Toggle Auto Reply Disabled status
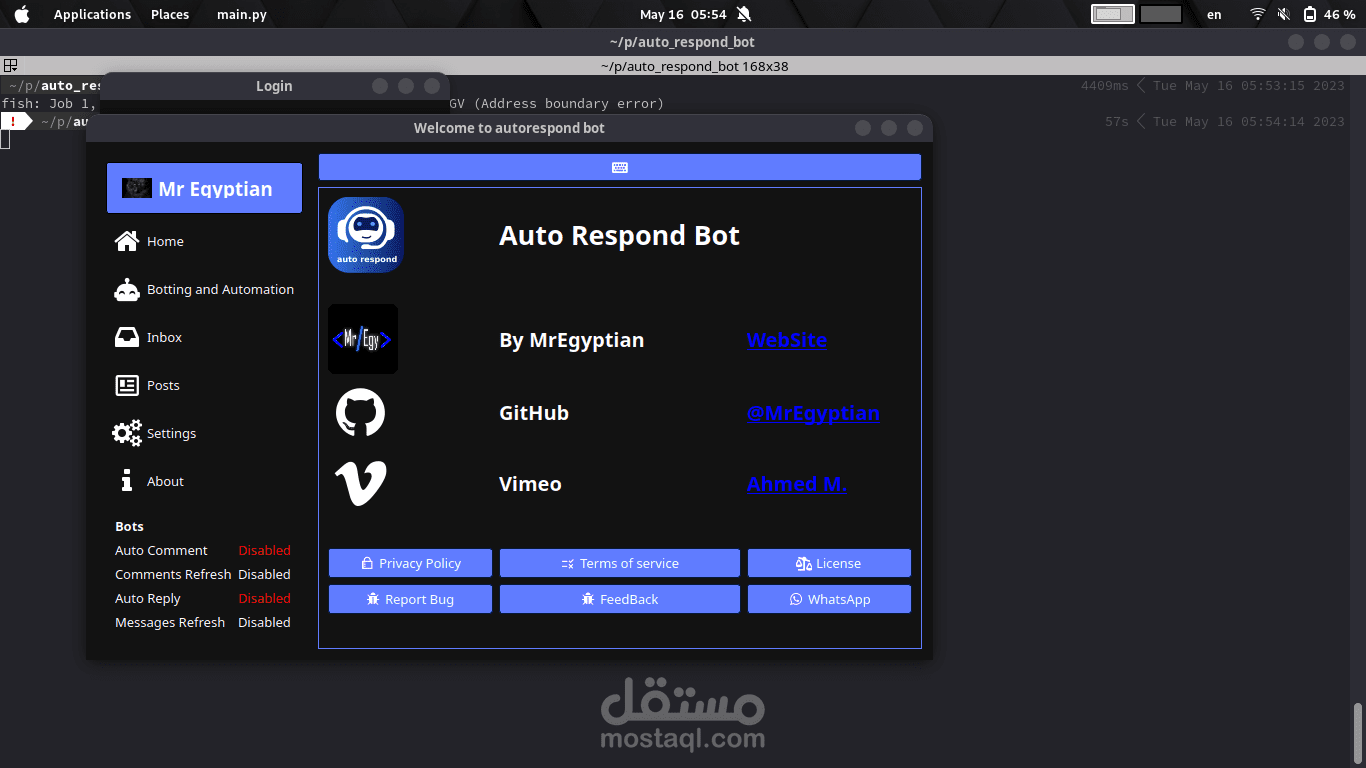 tap(264, 598)
